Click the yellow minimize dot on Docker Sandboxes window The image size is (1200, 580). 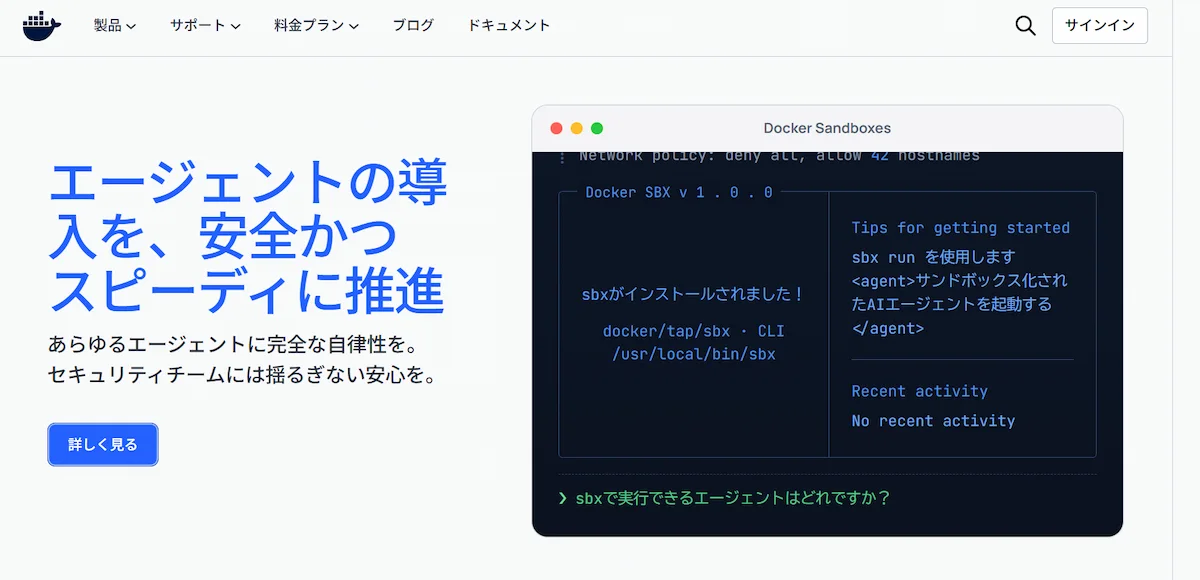[577, 128]
